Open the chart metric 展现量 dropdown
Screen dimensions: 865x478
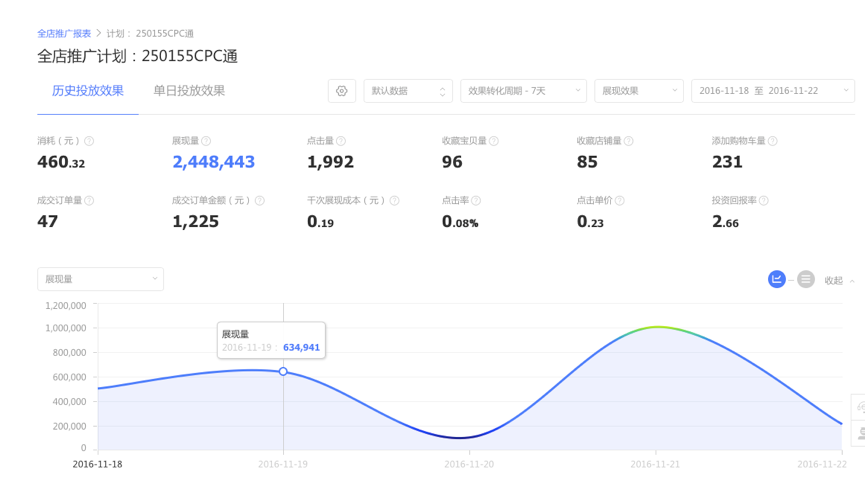(x=100, y=279)
